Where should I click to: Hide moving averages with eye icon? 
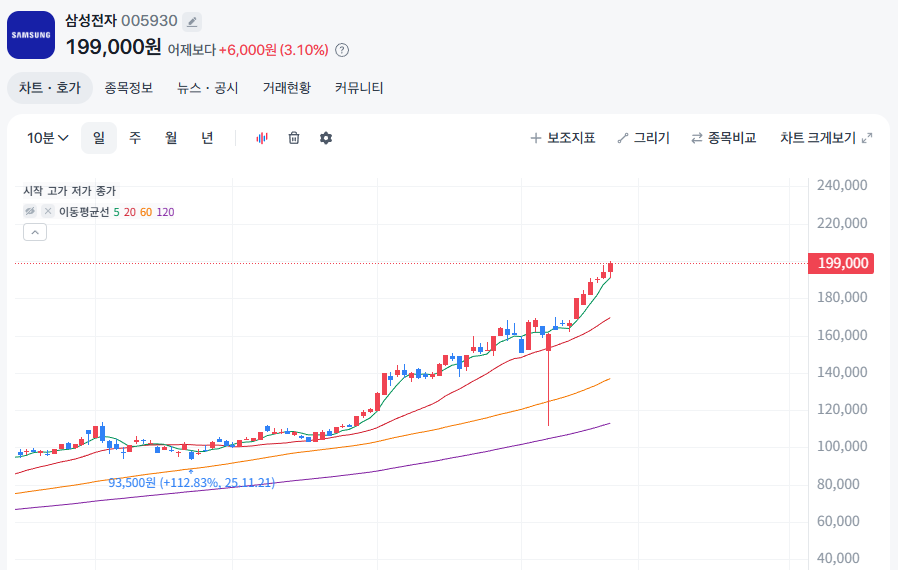coord(30,211)
